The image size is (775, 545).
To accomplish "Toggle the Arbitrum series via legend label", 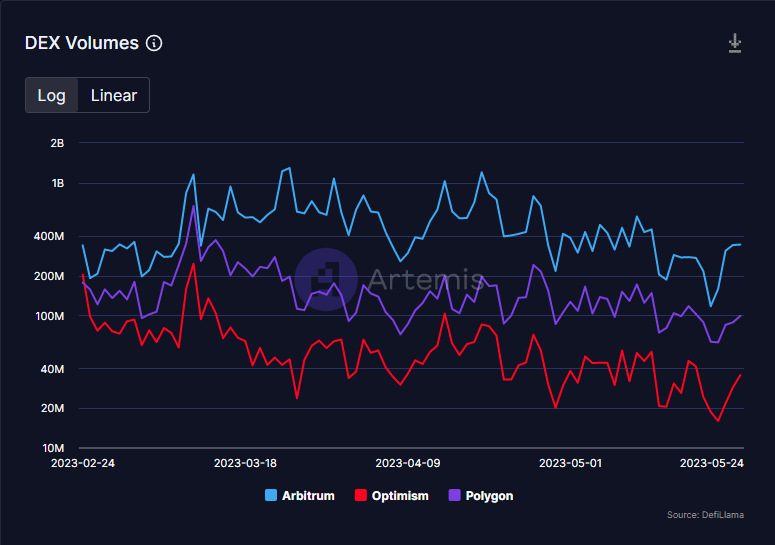I will point(308,496).
